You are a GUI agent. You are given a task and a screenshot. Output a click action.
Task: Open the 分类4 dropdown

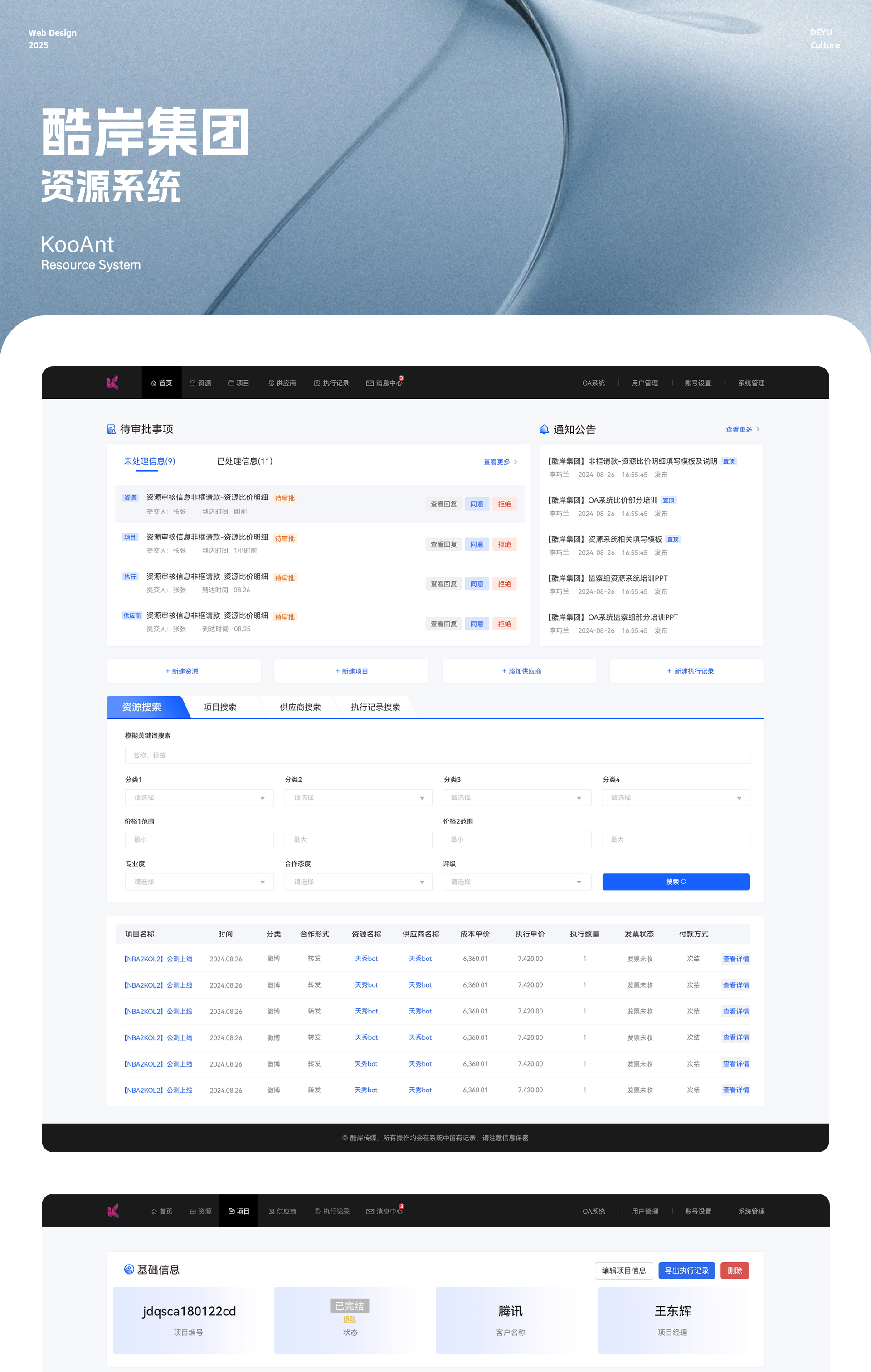coord(676,798)
